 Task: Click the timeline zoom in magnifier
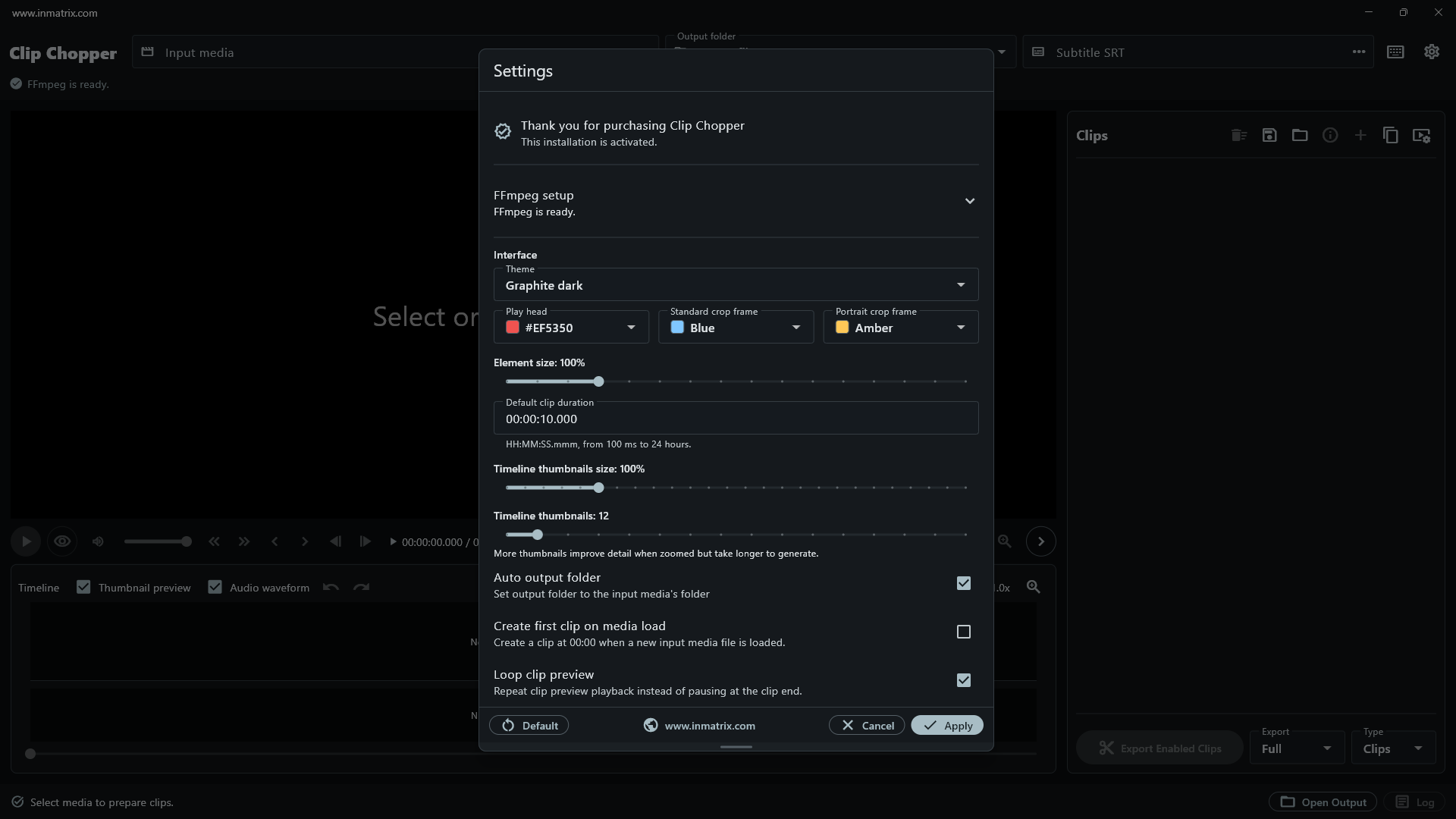1033,587
